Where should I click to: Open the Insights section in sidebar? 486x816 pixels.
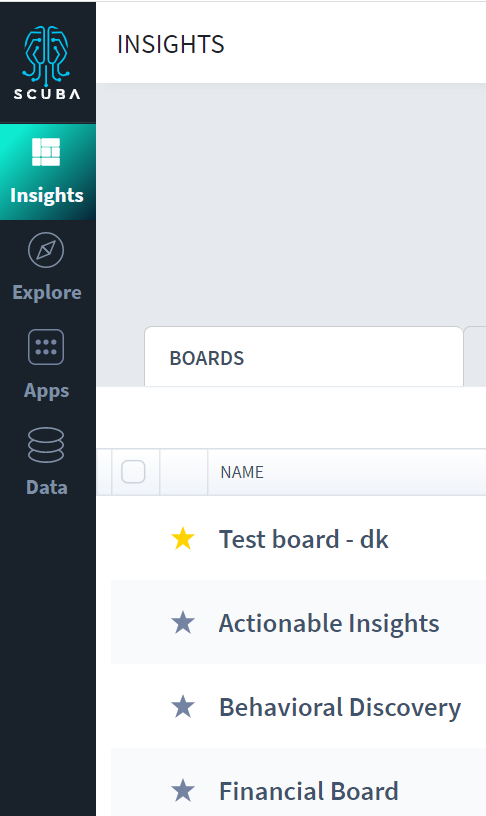coord(47,172)
